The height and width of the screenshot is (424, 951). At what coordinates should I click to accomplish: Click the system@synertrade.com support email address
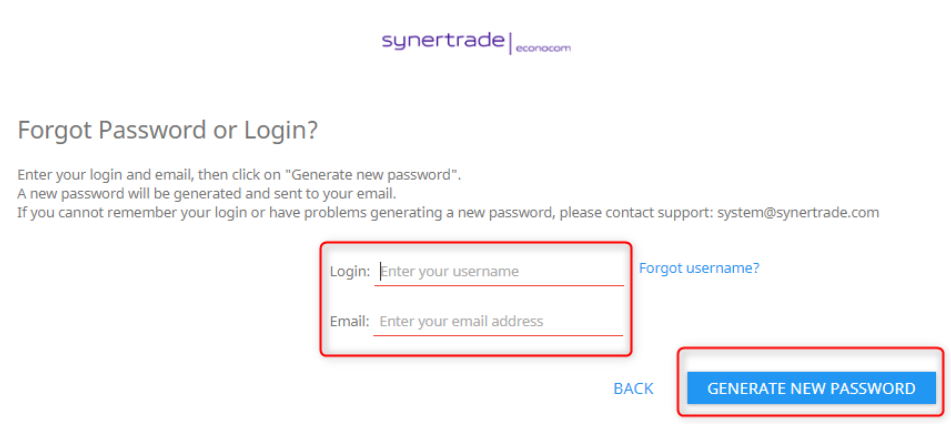click(x=798, y=212)
